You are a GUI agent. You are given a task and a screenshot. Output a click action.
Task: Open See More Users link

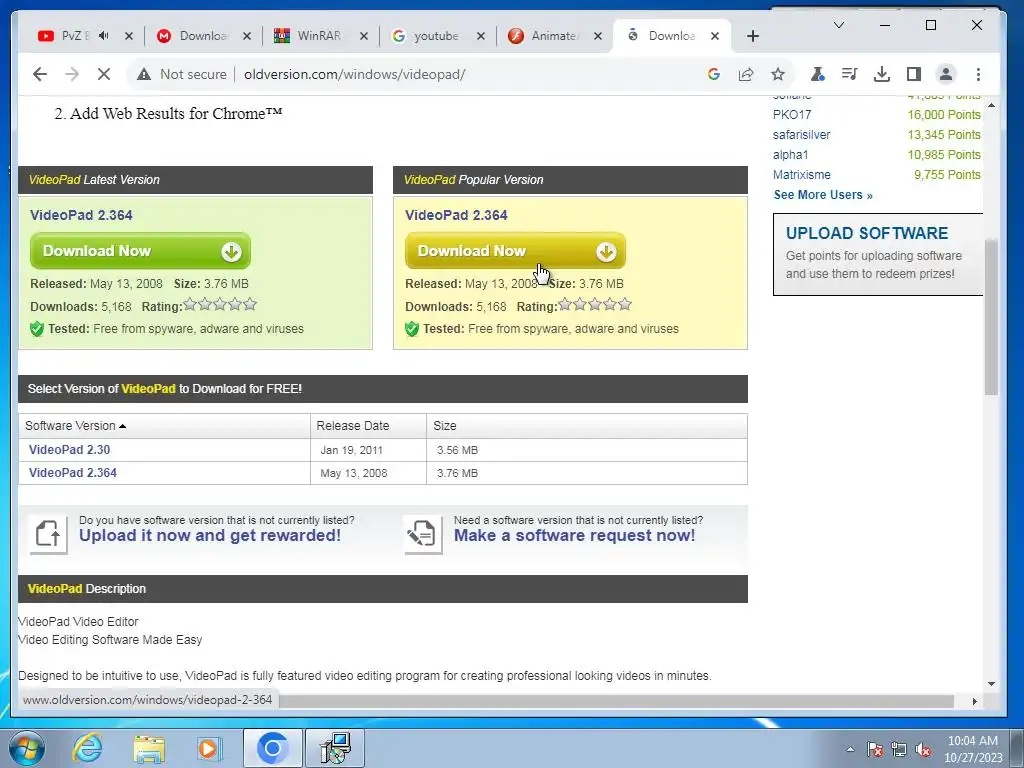pyautogui.click(x=823, y=195)
